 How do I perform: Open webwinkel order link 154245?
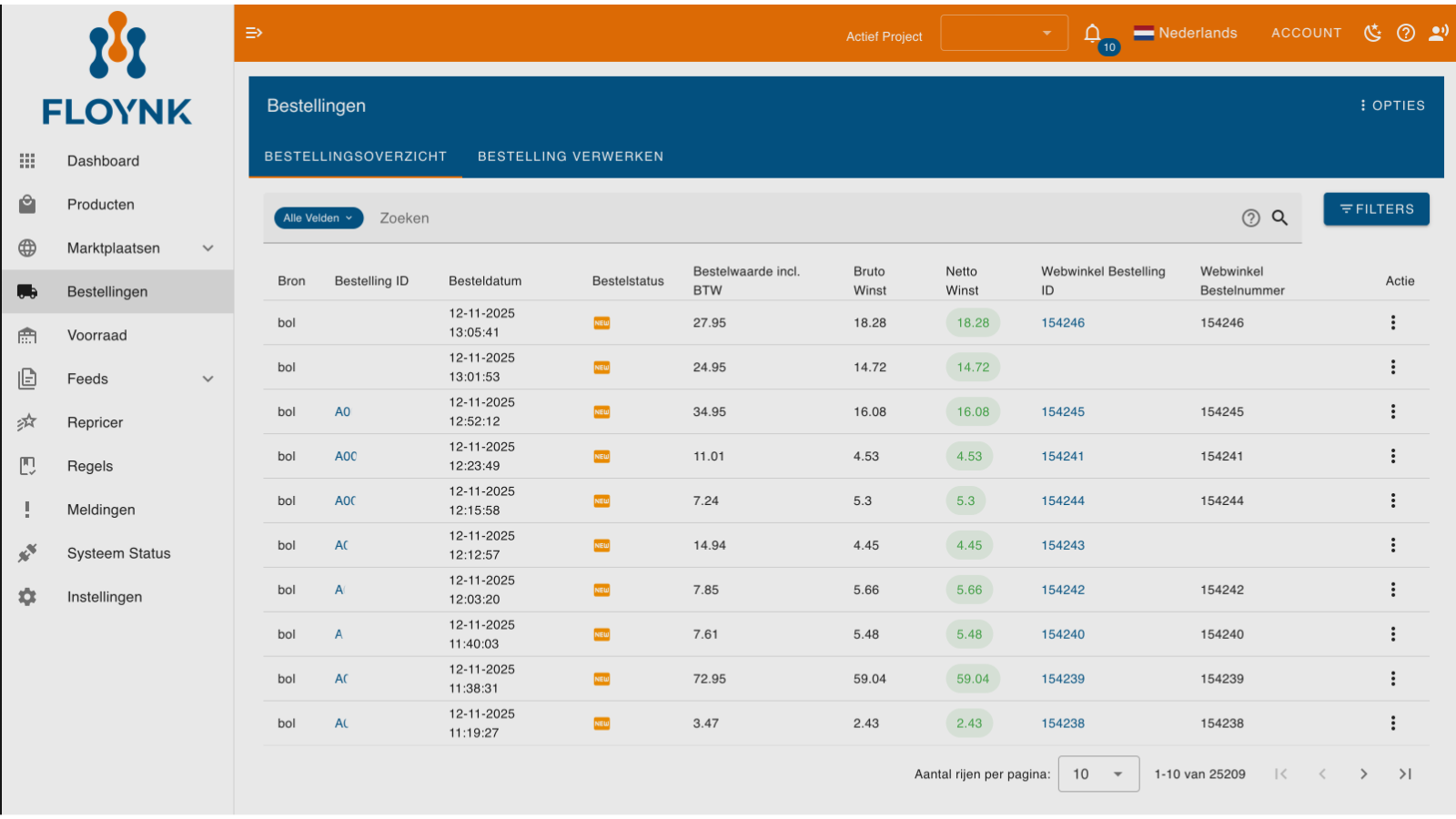(1063, 411)
